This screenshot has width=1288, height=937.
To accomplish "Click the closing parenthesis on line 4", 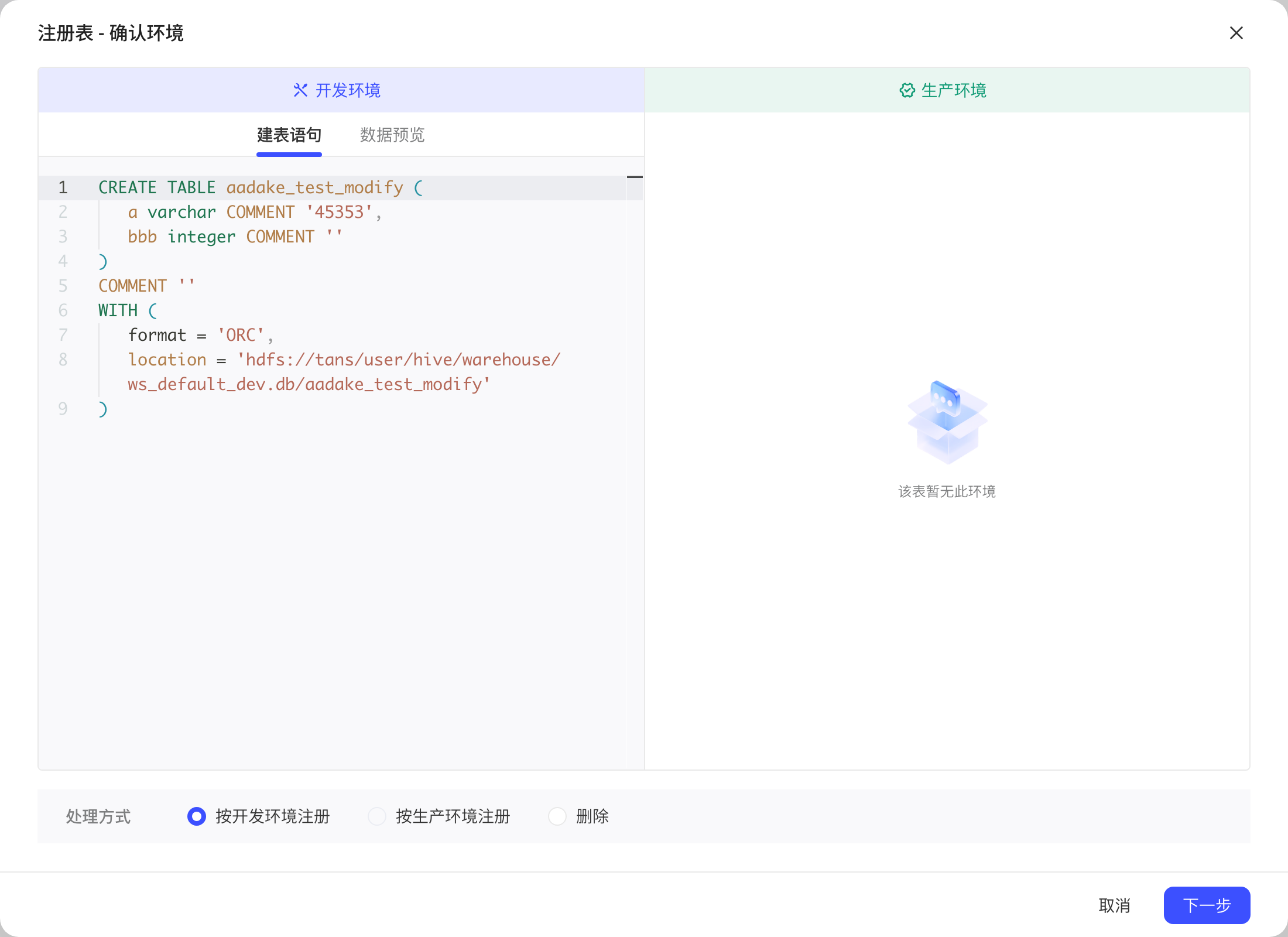I will click(103, 261).
